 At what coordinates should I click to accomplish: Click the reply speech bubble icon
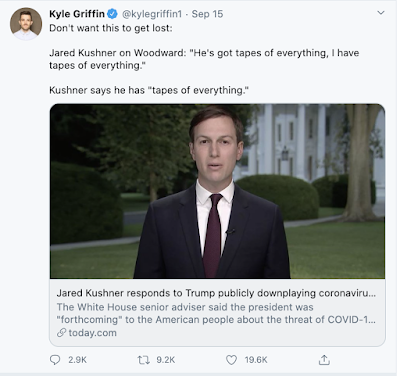coord(55,360)
